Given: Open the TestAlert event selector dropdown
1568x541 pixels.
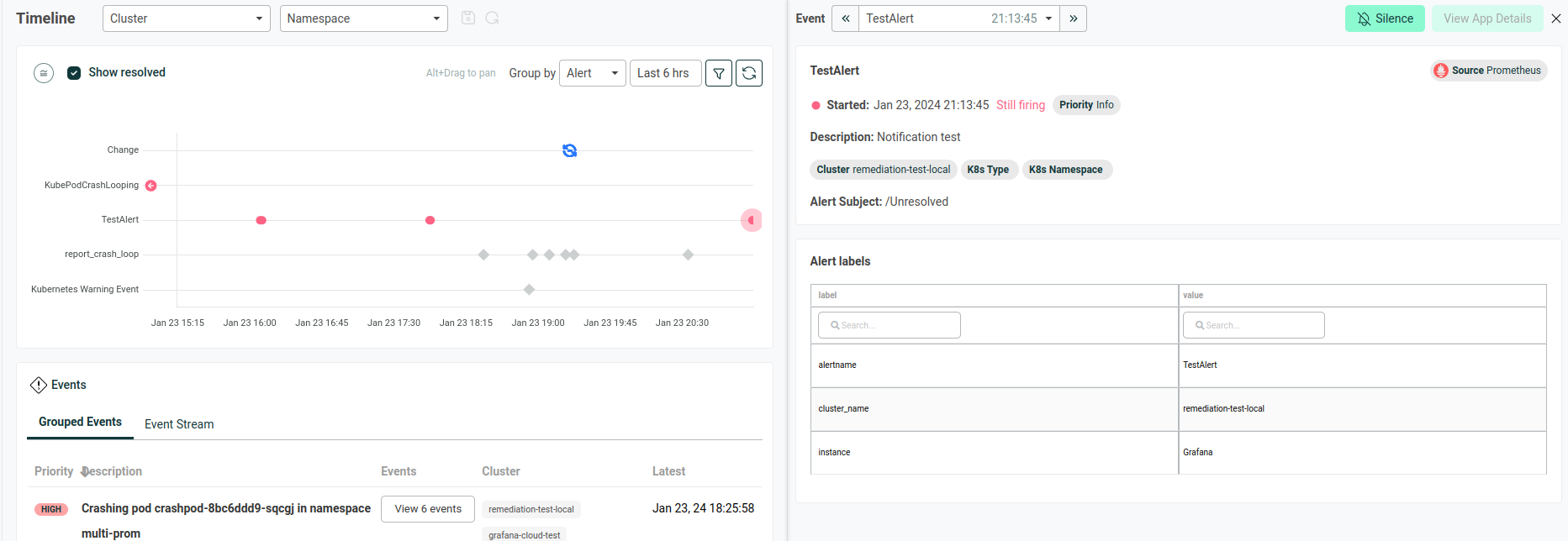Looking at the screenshot, I should click(x=958, y=18).
